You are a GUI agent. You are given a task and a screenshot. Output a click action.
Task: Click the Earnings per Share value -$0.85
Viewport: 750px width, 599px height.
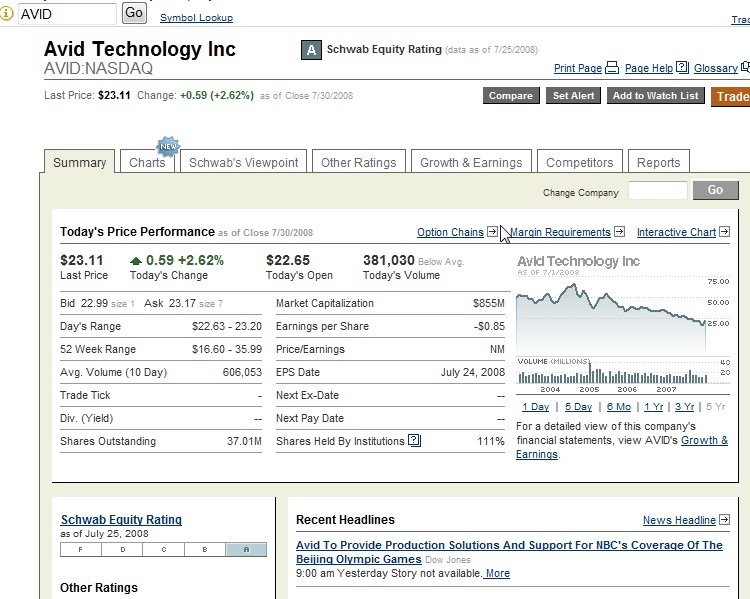pos(489,326)
